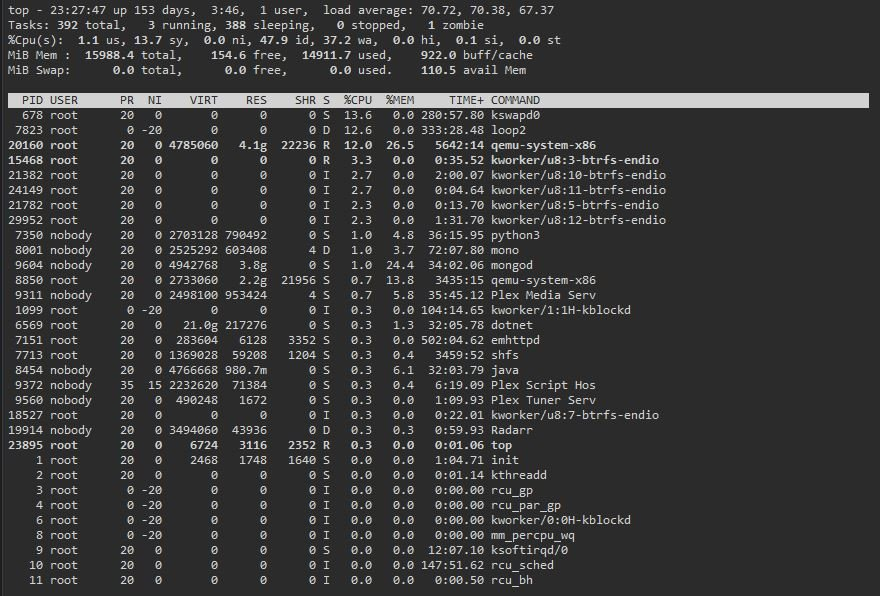Click the USER column header
The height and width of the screenshot is (596, 880).
[x=64, y=100]
